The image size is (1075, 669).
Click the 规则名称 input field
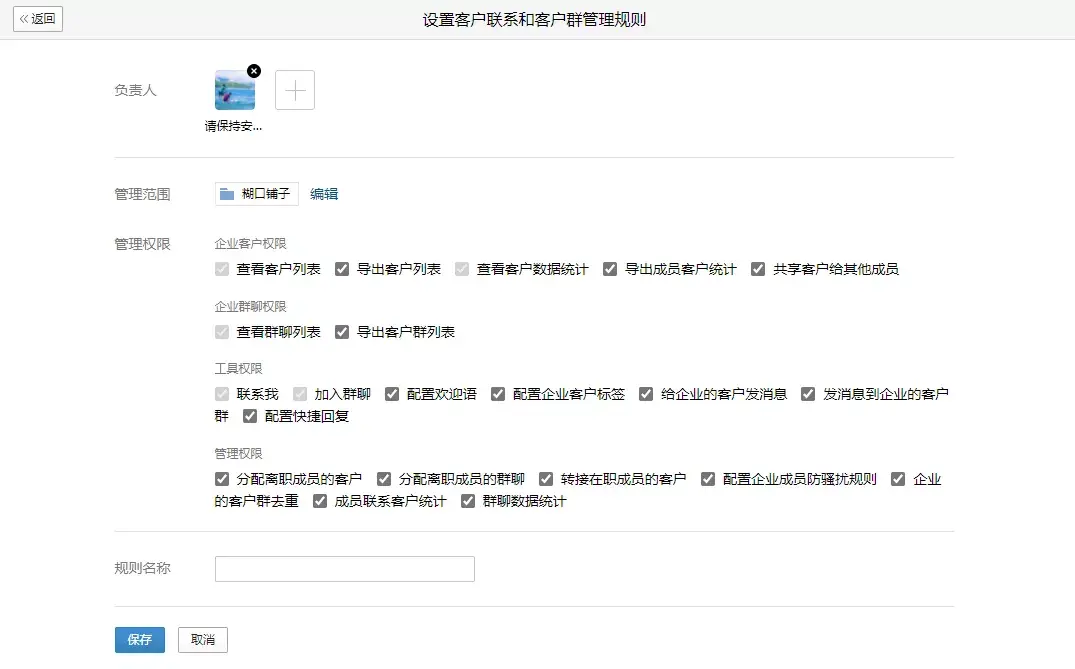coord(344,568)
